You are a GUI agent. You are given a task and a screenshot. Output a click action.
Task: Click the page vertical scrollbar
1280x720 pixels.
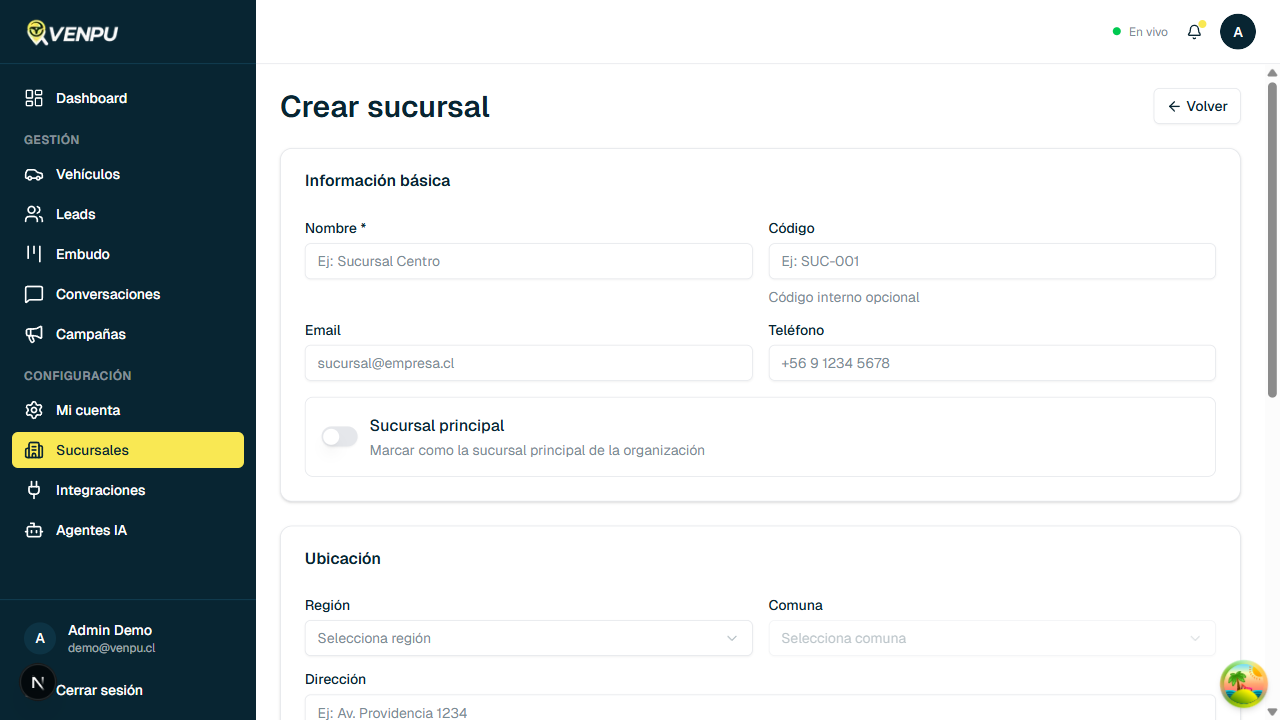(1272, 240)
